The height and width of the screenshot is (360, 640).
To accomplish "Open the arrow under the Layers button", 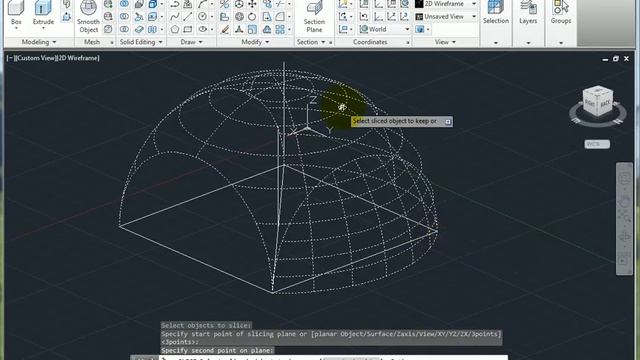I will pyautogui.click(x=528, y=42).
